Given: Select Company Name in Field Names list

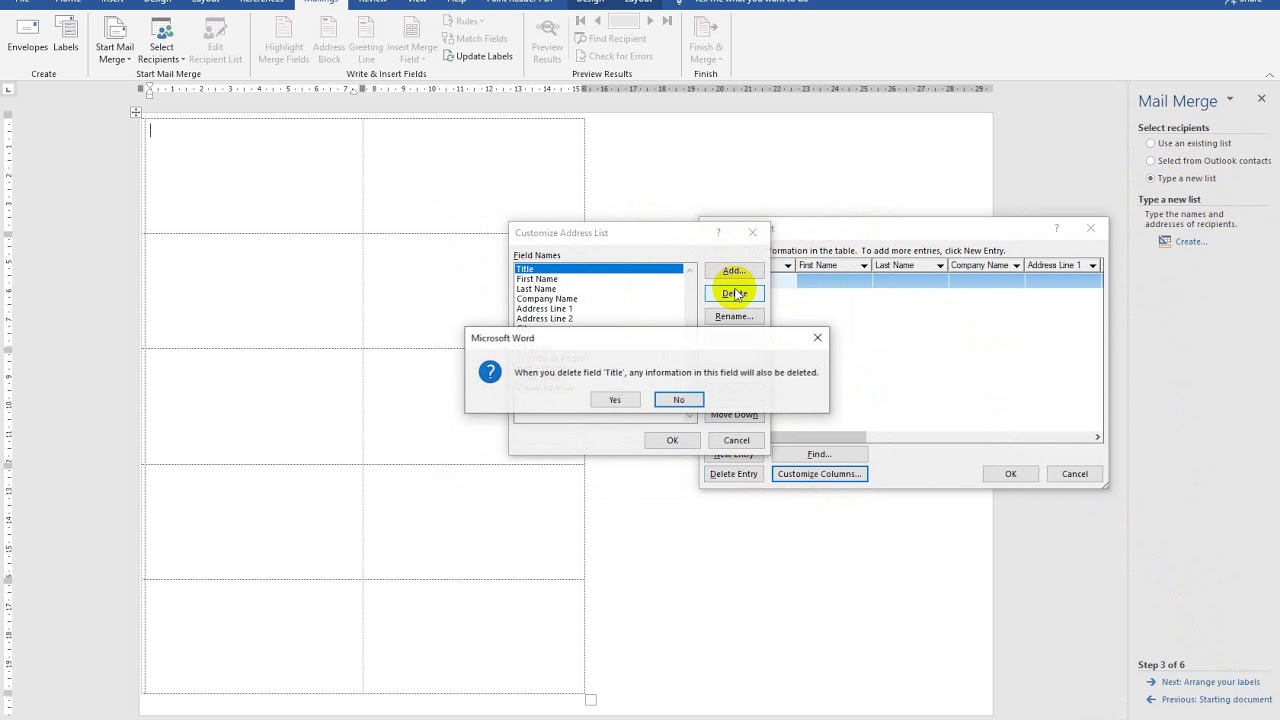Looking at the screenshot, I should click(599, 299).
